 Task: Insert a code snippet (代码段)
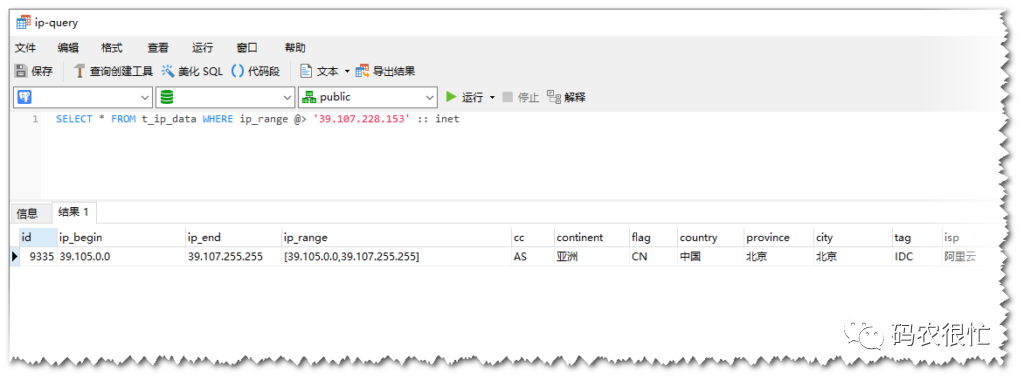[255, 71]
